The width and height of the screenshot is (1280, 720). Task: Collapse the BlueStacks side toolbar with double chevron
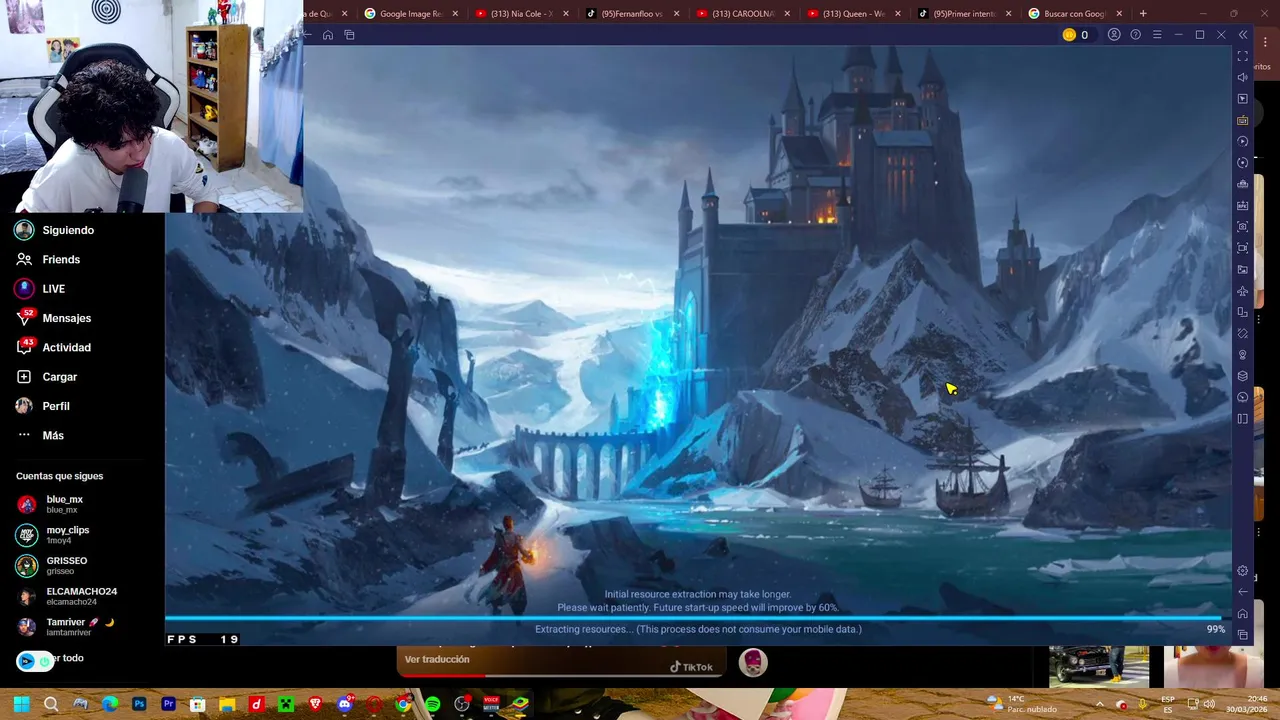[1243, 35]
